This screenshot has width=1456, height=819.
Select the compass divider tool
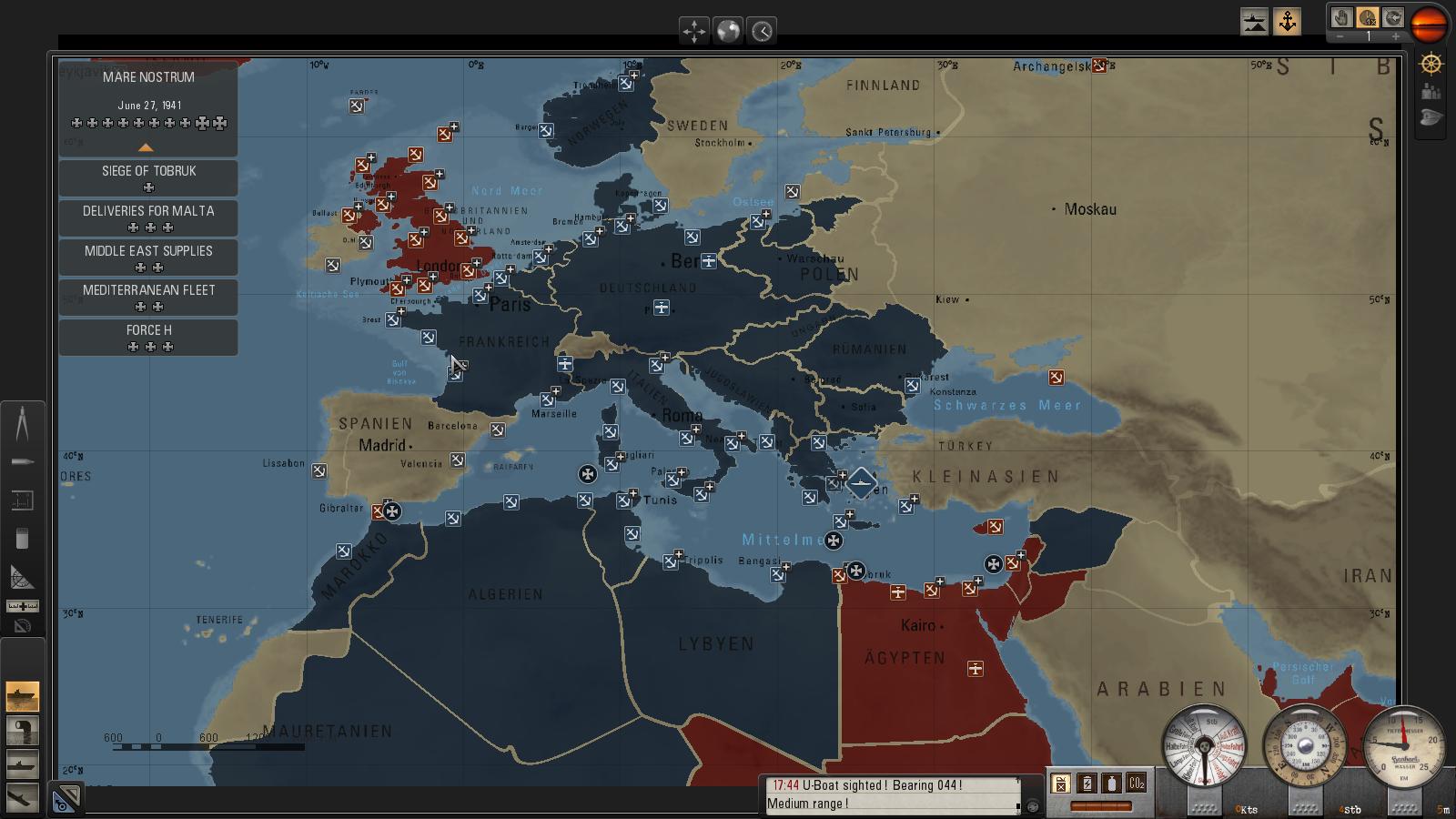click(x=22, y=423)
